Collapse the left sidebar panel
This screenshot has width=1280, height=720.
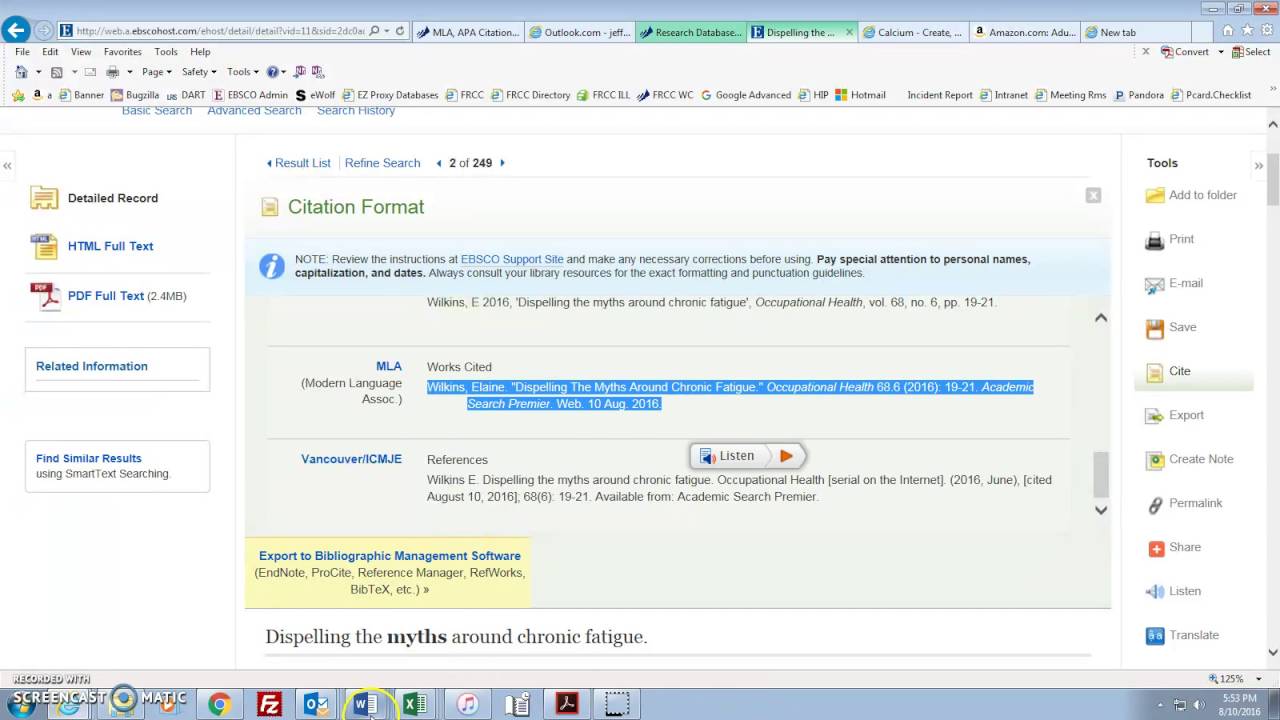(x=7, y=165)
